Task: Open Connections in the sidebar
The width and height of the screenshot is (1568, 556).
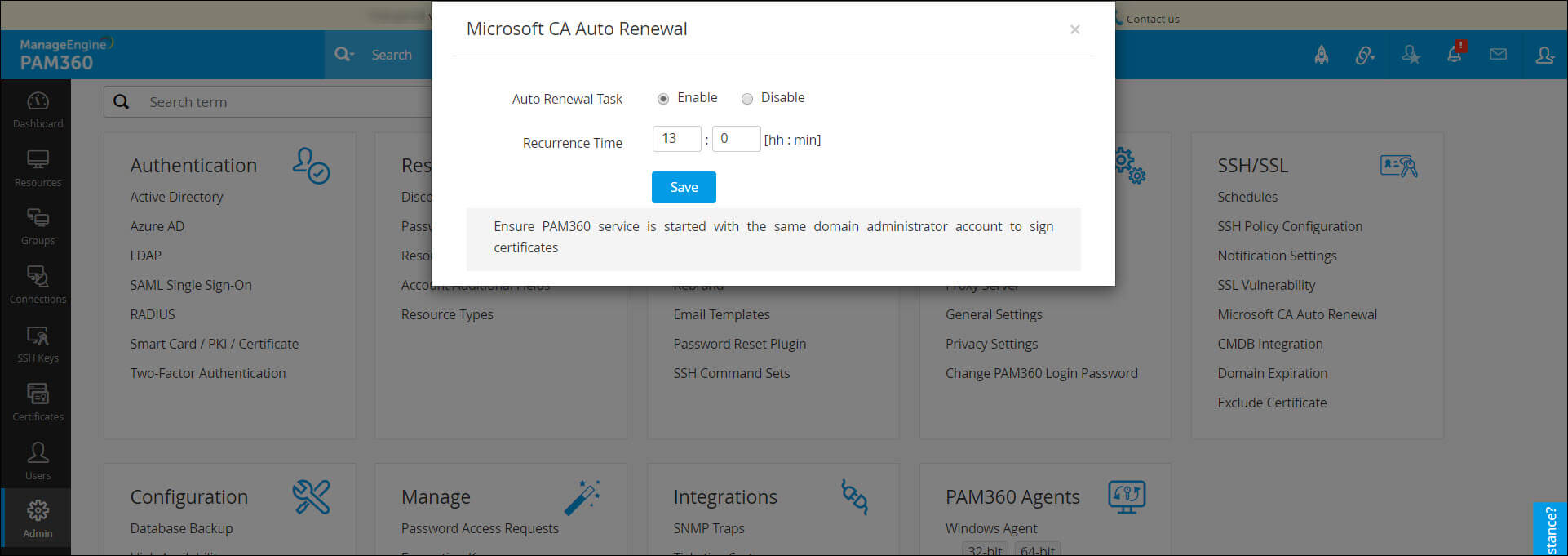Action: click(x=38, y=285)
